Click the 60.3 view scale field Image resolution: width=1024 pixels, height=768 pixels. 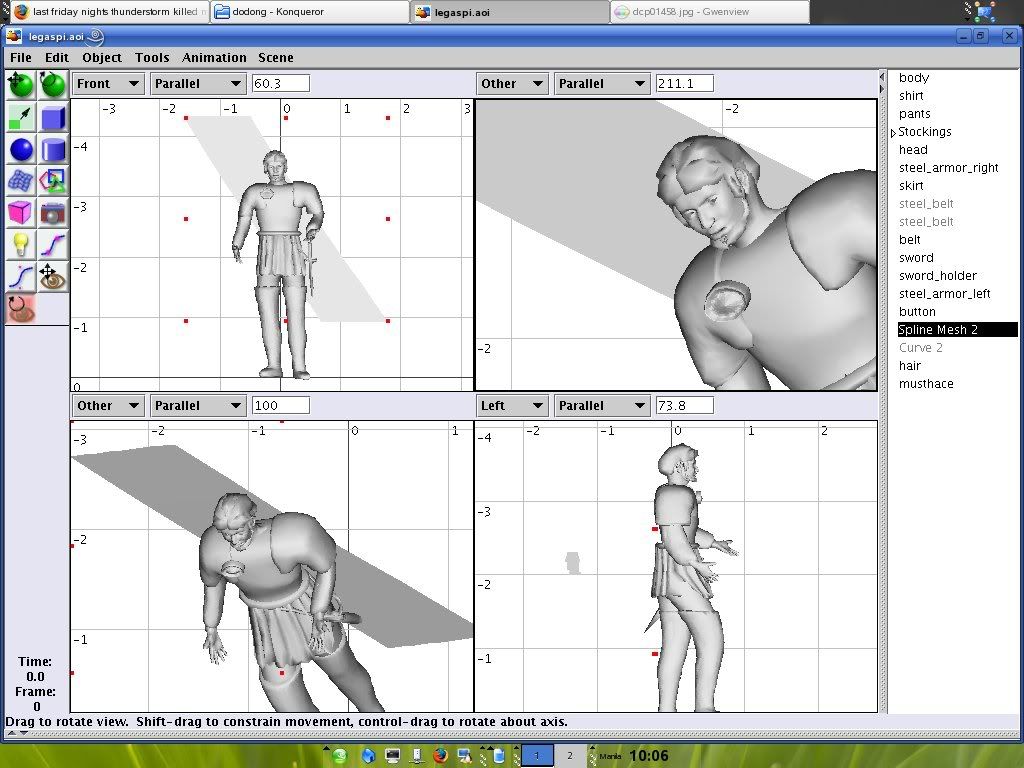coord(280,84)
